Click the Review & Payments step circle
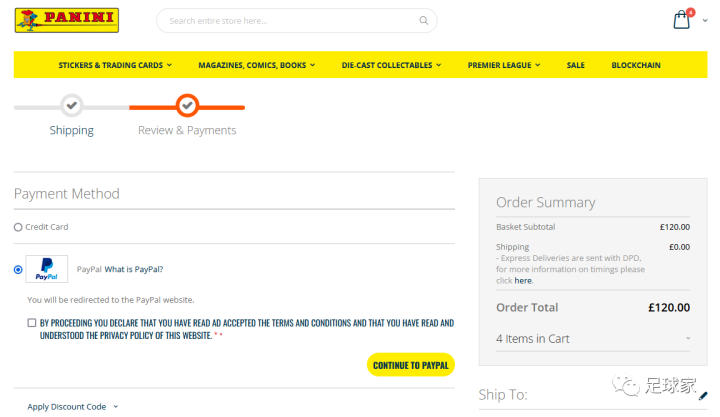The height and width of the screenshot is (417, 720). [187, 105]
